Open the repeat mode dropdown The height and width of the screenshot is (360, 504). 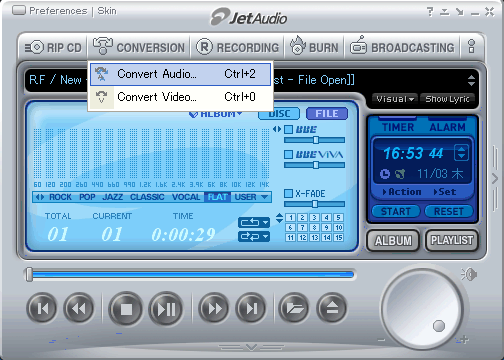[x=254, y=222]
